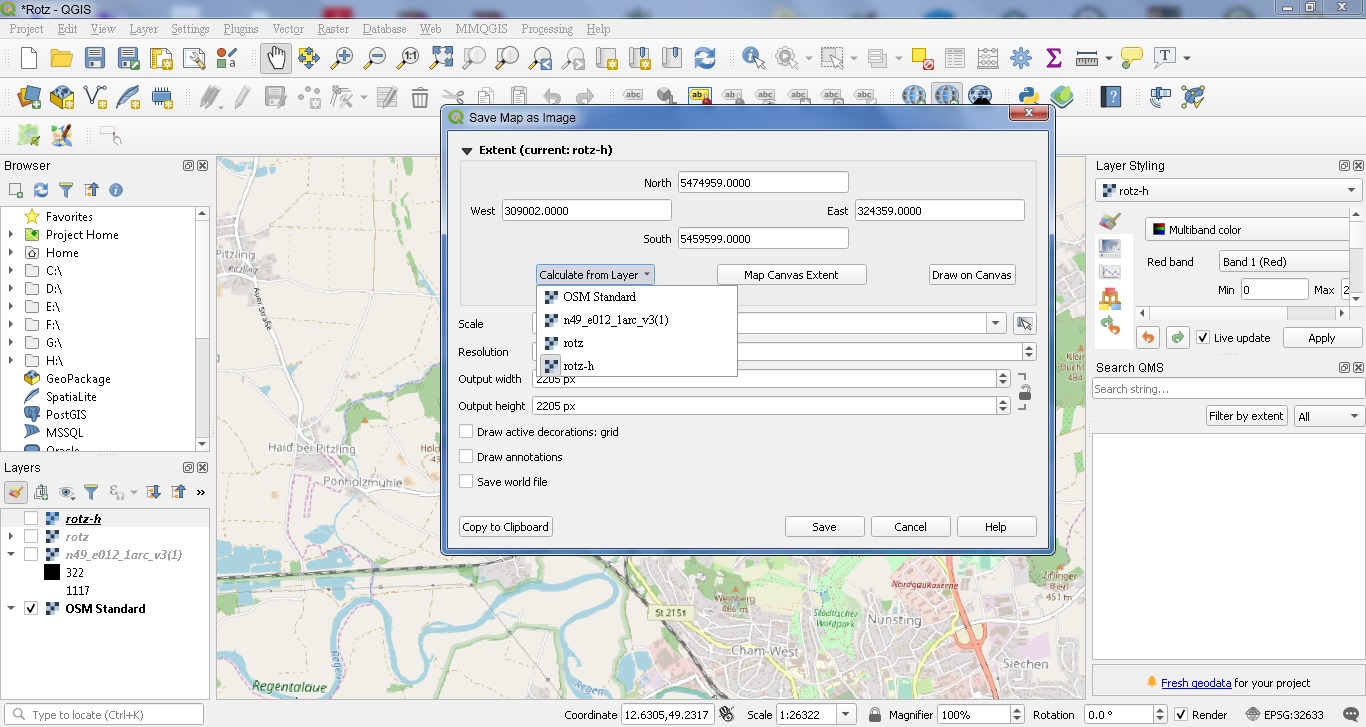This screenshot has width=1366, height=727.
Task: Create a new project with the blank page icon
Action: (x=29, y=58)
